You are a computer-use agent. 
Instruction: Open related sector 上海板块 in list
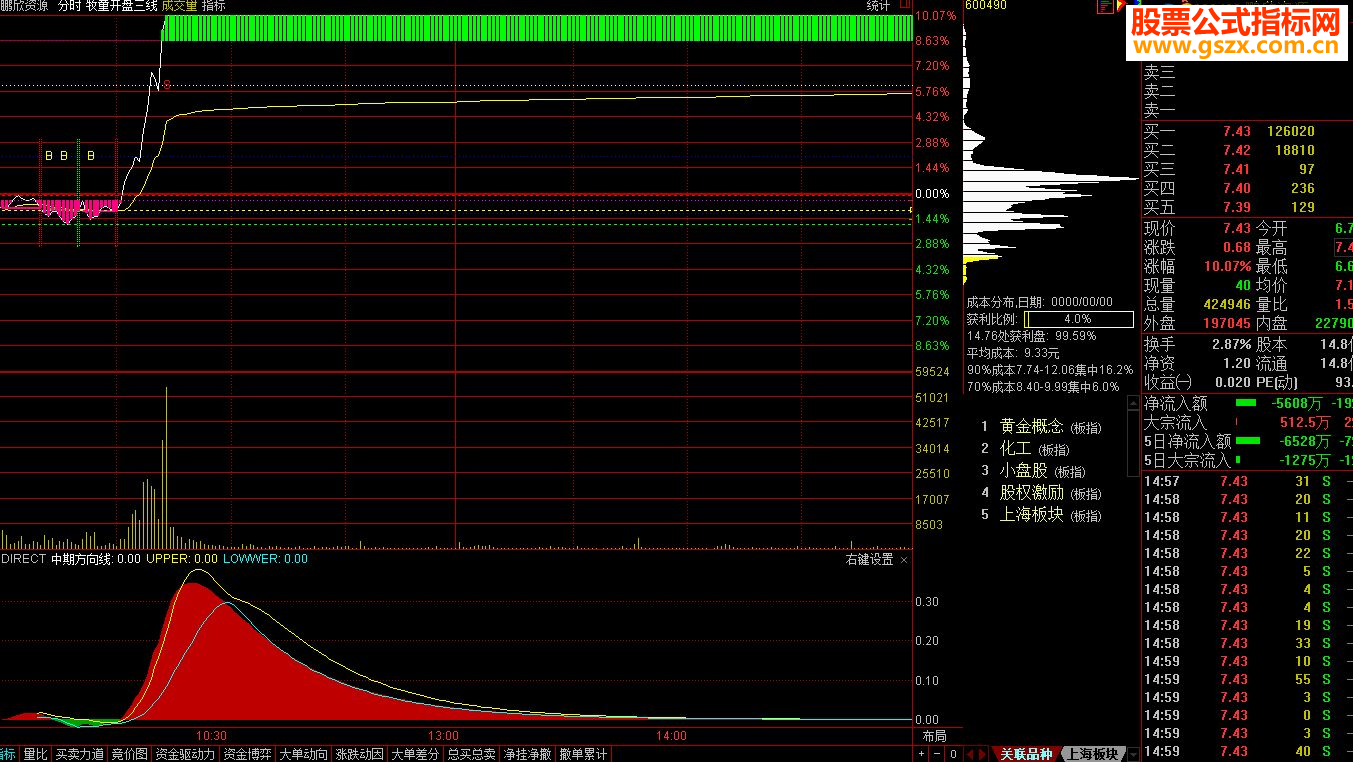(1031, 514)
